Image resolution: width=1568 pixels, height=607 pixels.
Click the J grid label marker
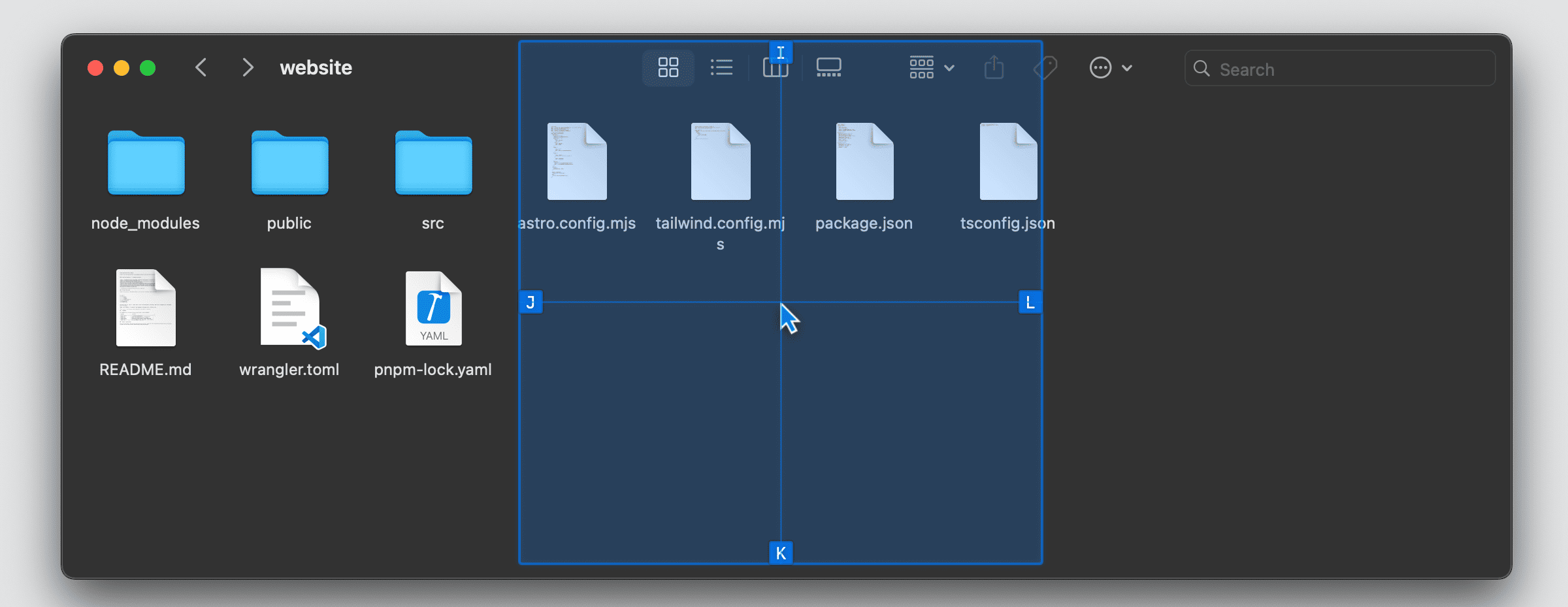(x=531, y=302)
